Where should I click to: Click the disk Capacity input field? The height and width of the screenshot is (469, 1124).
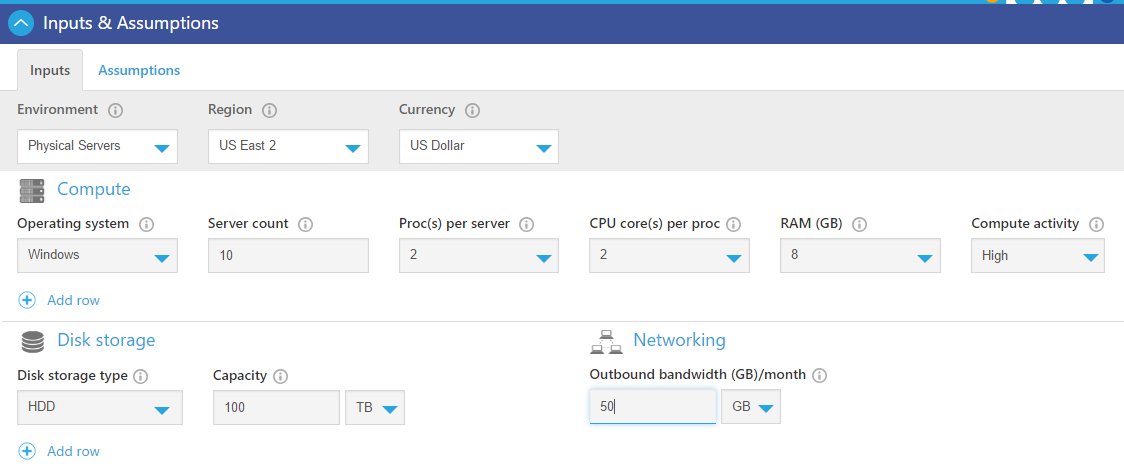tap(276, 408)
